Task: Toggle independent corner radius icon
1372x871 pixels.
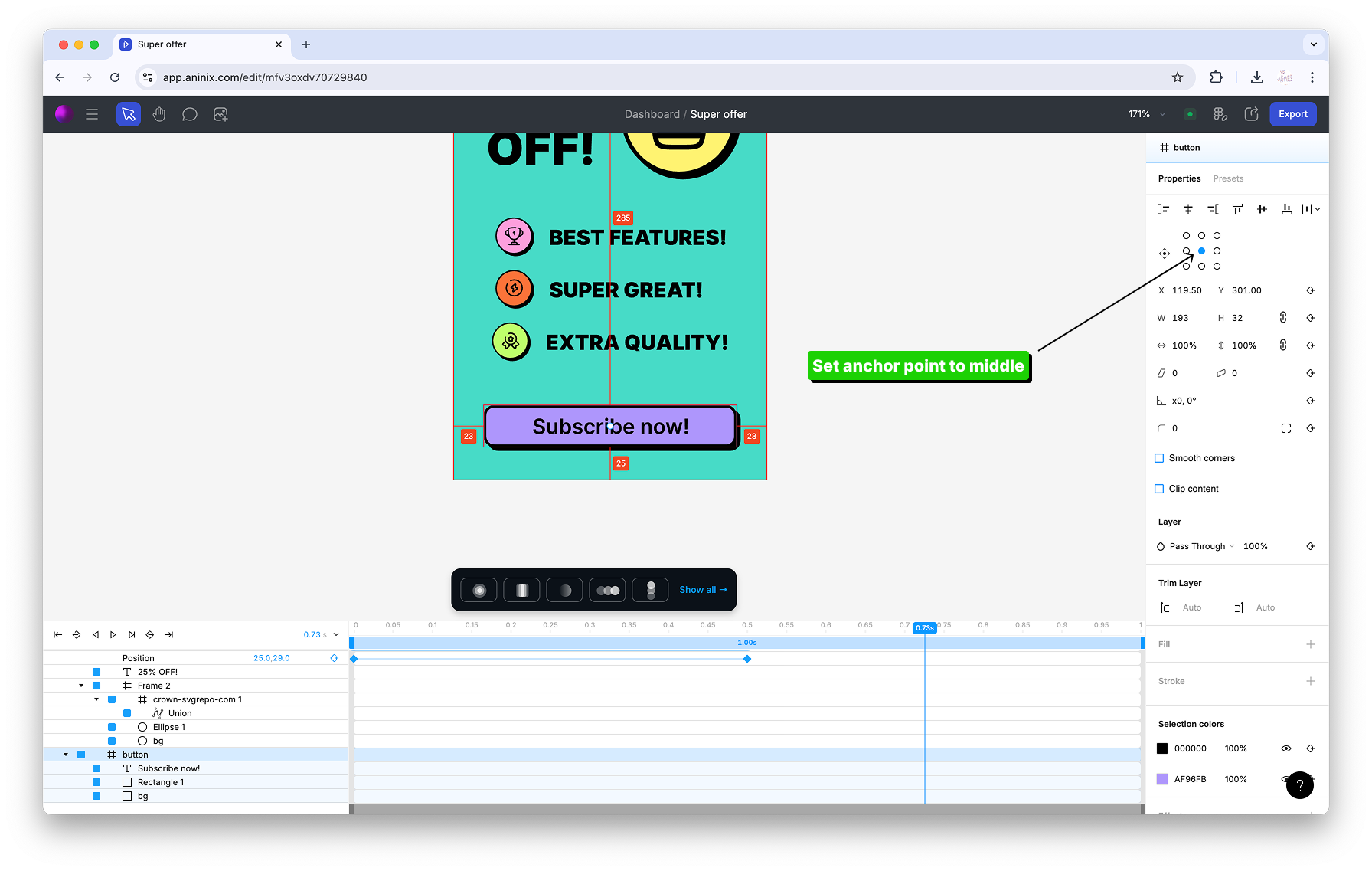Action: click(x=1286, y=428)
